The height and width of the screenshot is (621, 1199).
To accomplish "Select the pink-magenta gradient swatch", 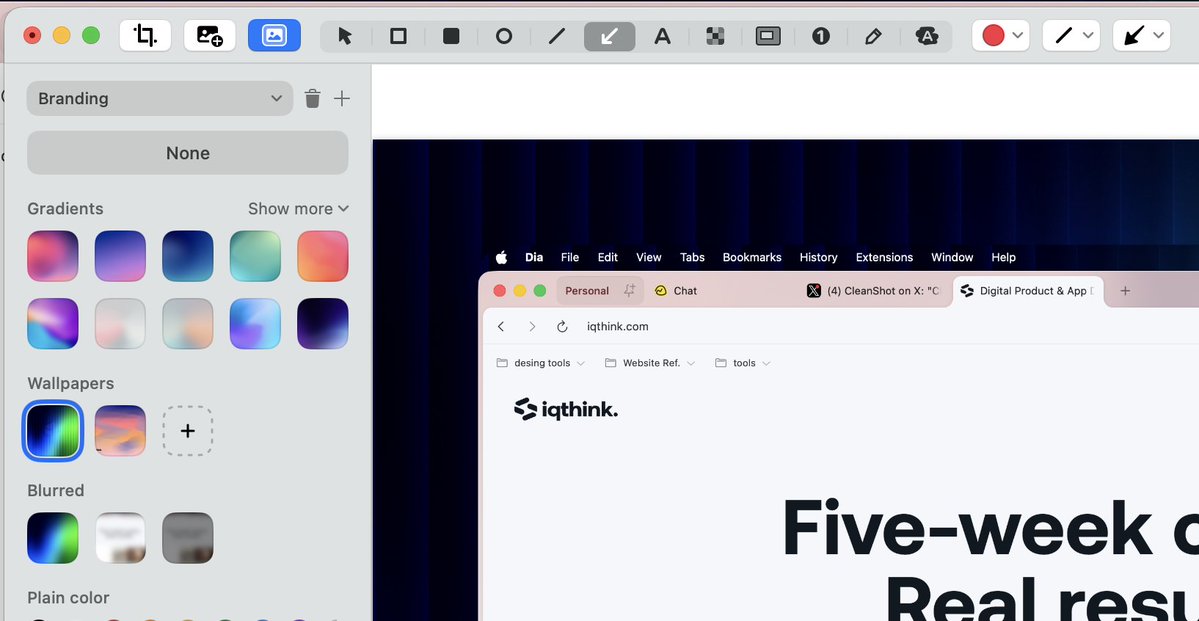I will [x=53, y=256].
